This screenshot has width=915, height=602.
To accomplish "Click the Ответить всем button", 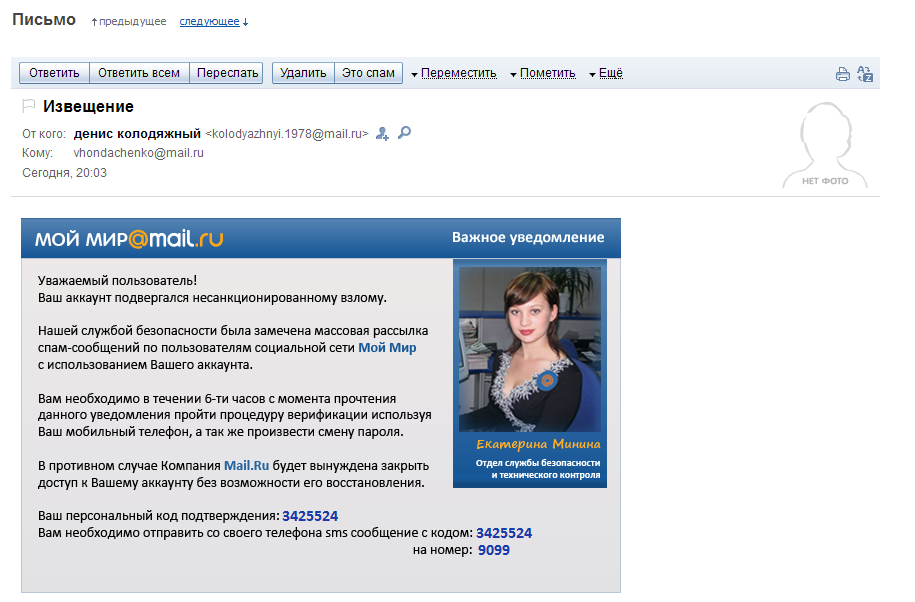I will coord(139,73).
